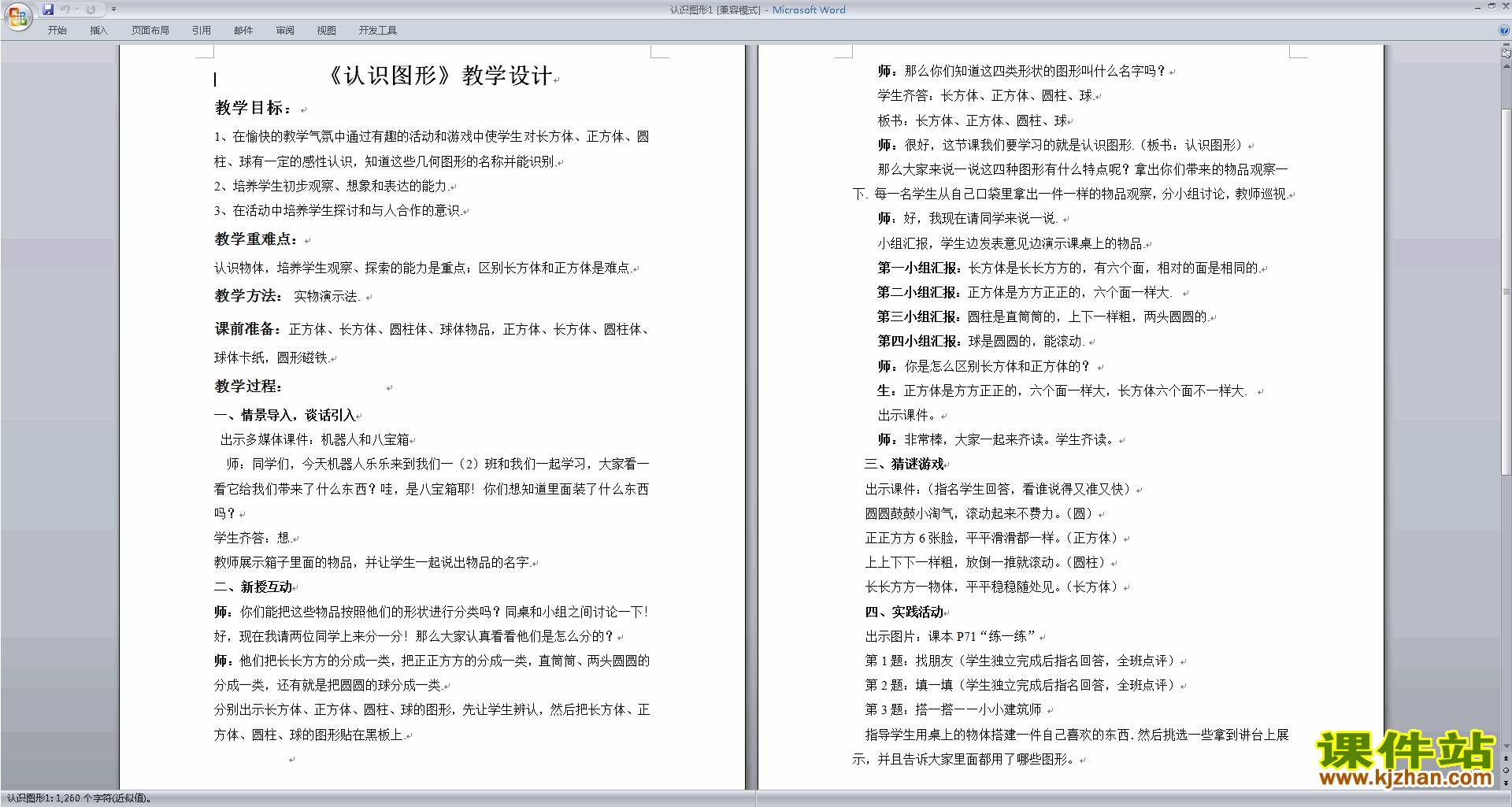Click the scroll up arrow
The height and width of the screenshot is (807, 1512).
click(1506, 66)
